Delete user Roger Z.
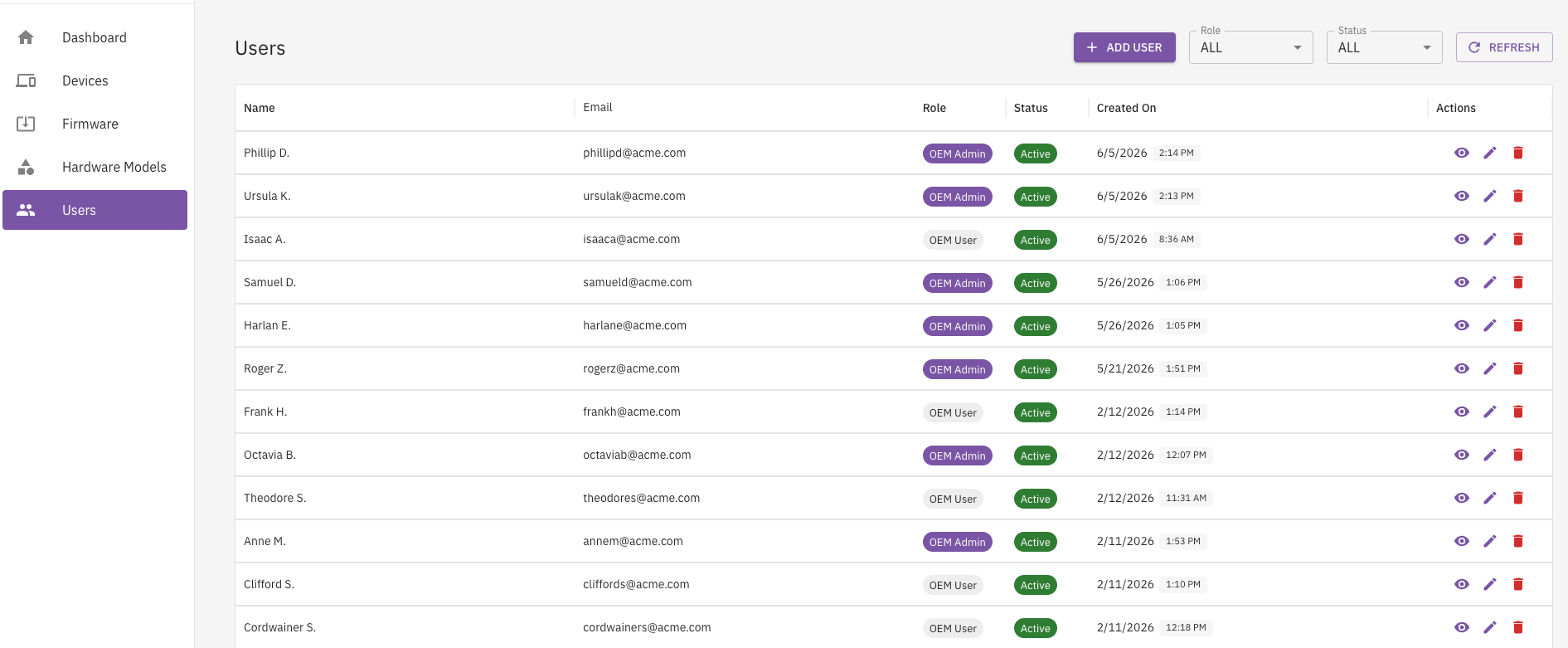 [1518, 368]
